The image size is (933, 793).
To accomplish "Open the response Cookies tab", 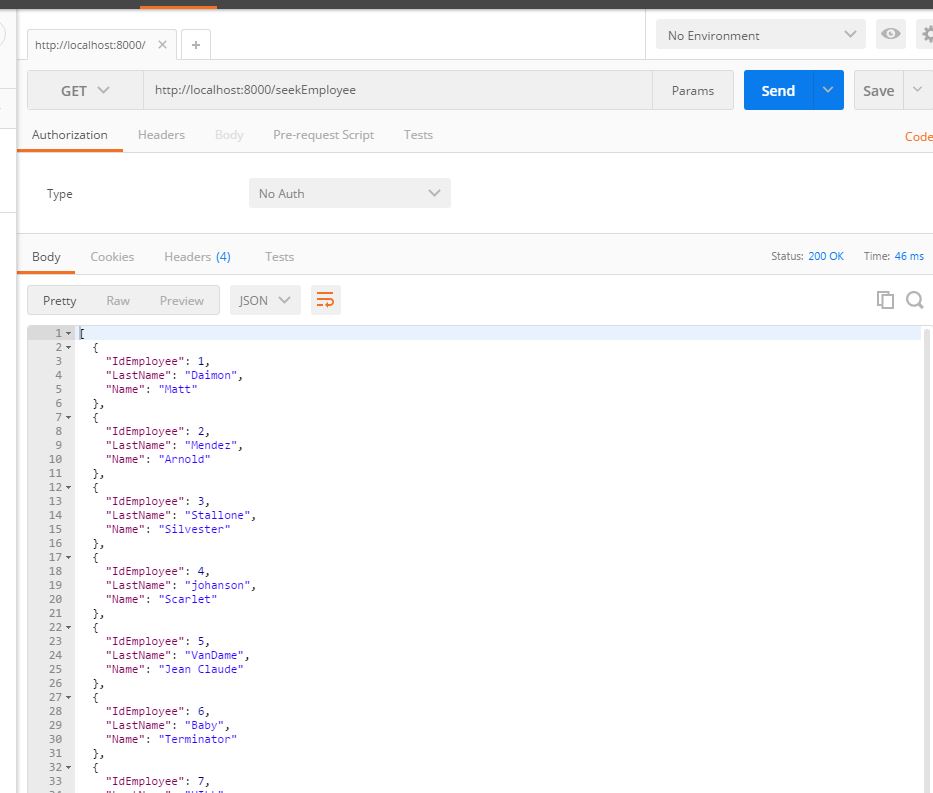I will (x=112, y=256).
